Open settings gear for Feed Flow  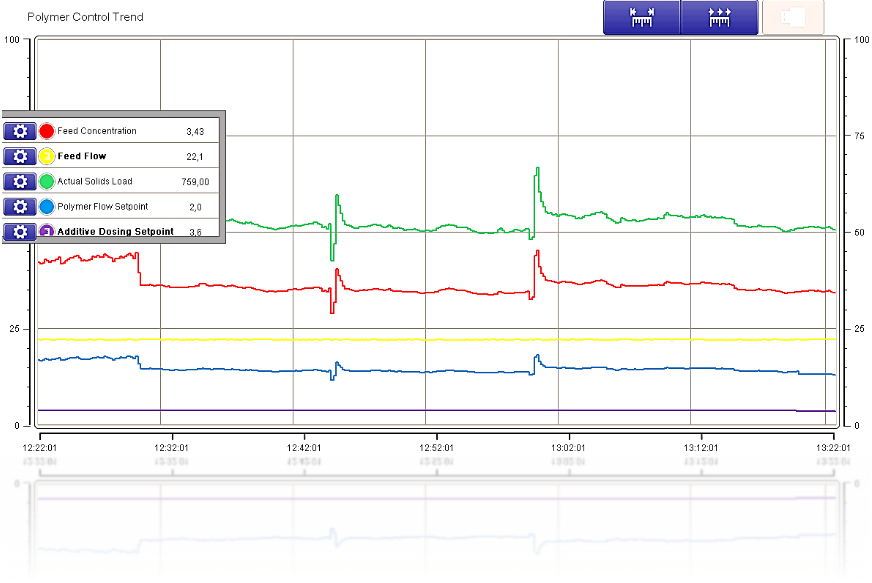[19, 156]
